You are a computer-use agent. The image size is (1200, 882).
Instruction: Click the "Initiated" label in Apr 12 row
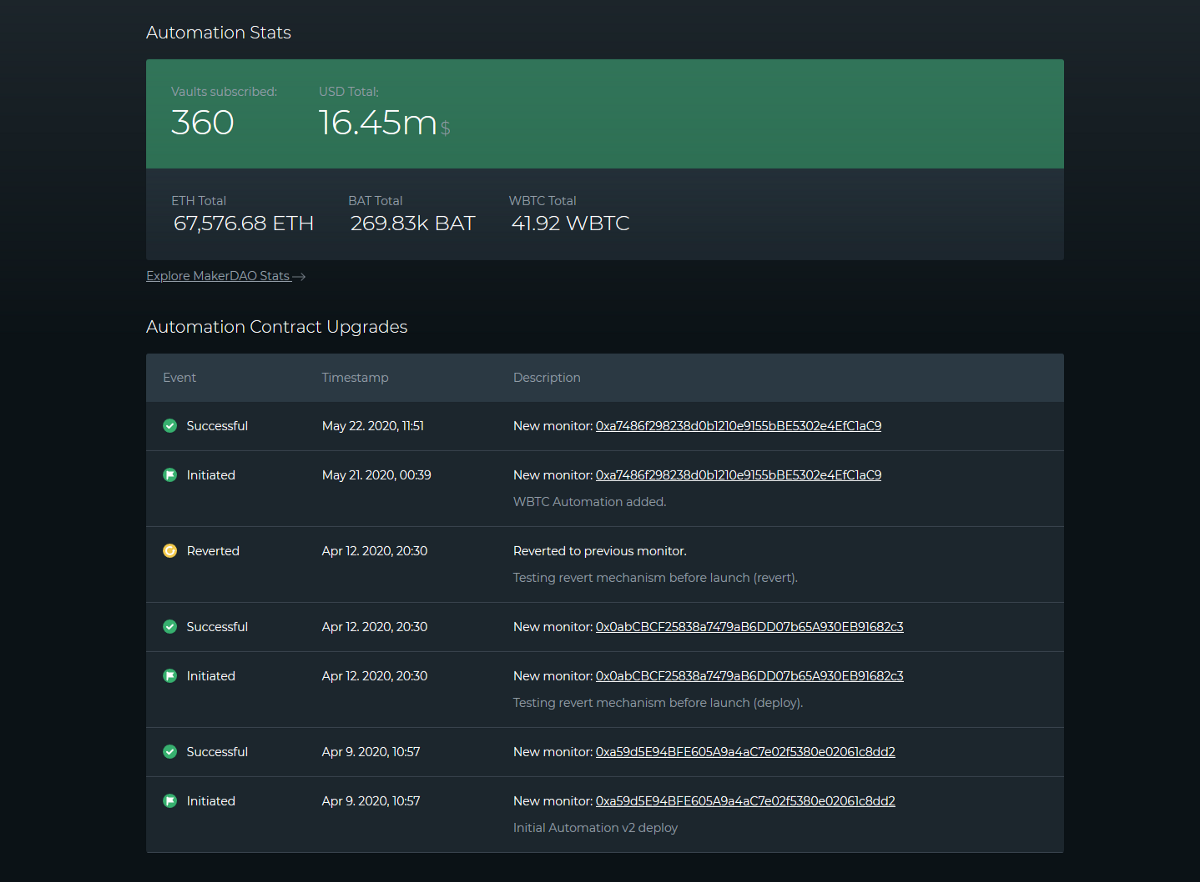tap(211, 676)
